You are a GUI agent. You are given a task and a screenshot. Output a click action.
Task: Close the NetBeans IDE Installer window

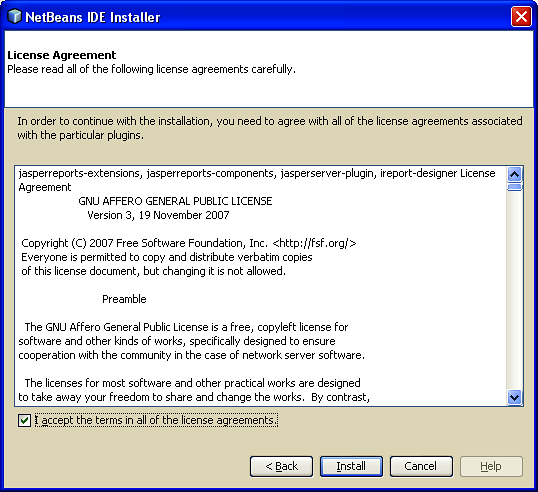[x=521, y=16]
